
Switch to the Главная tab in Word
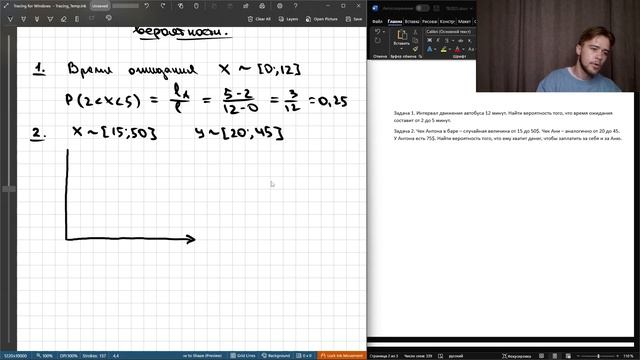395,21
